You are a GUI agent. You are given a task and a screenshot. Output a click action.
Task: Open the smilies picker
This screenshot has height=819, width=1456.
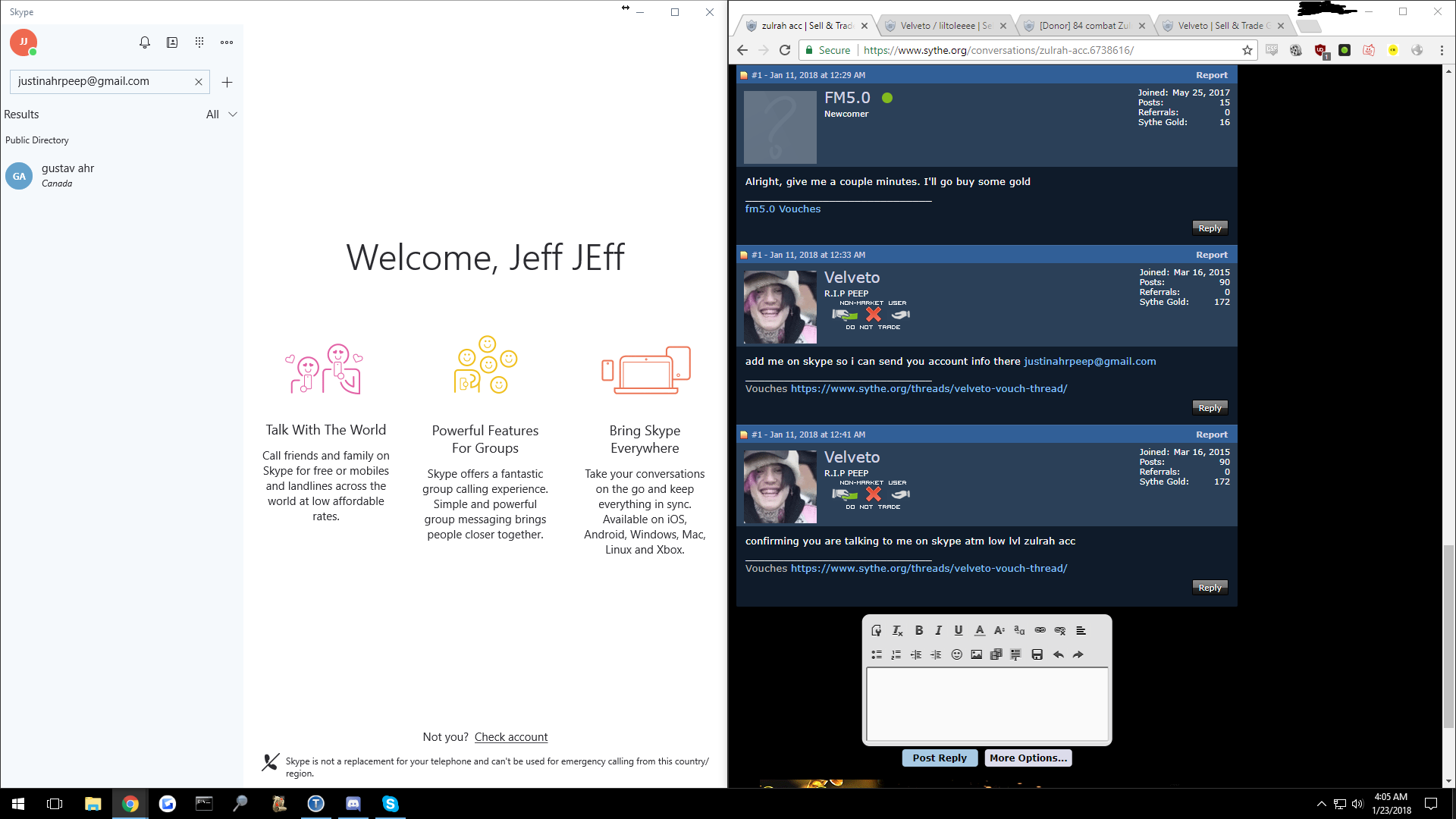[957, 654]
